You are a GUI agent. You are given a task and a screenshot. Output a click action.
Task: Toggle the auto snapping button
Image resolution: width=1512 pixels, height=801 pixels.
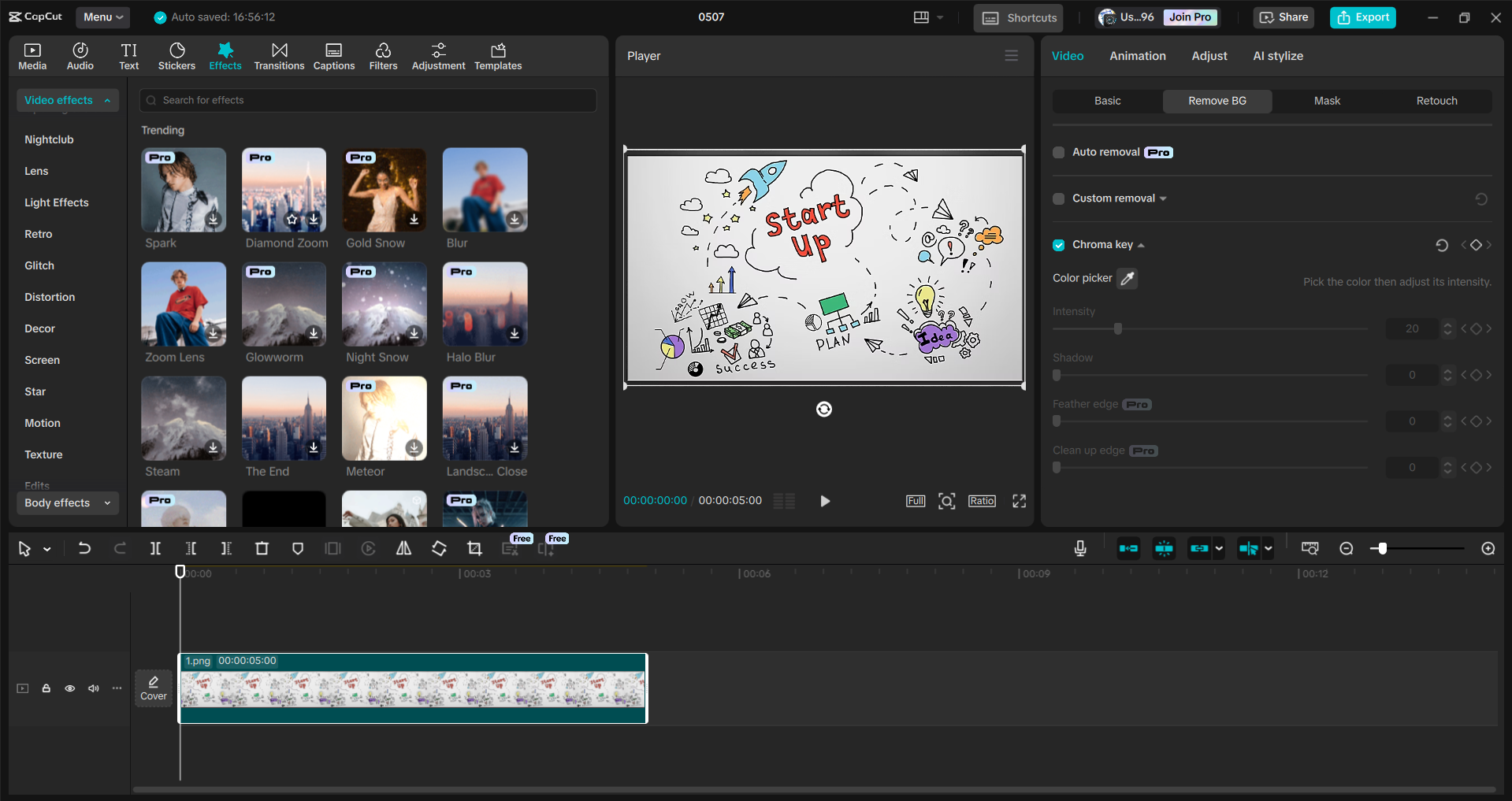1164,548
